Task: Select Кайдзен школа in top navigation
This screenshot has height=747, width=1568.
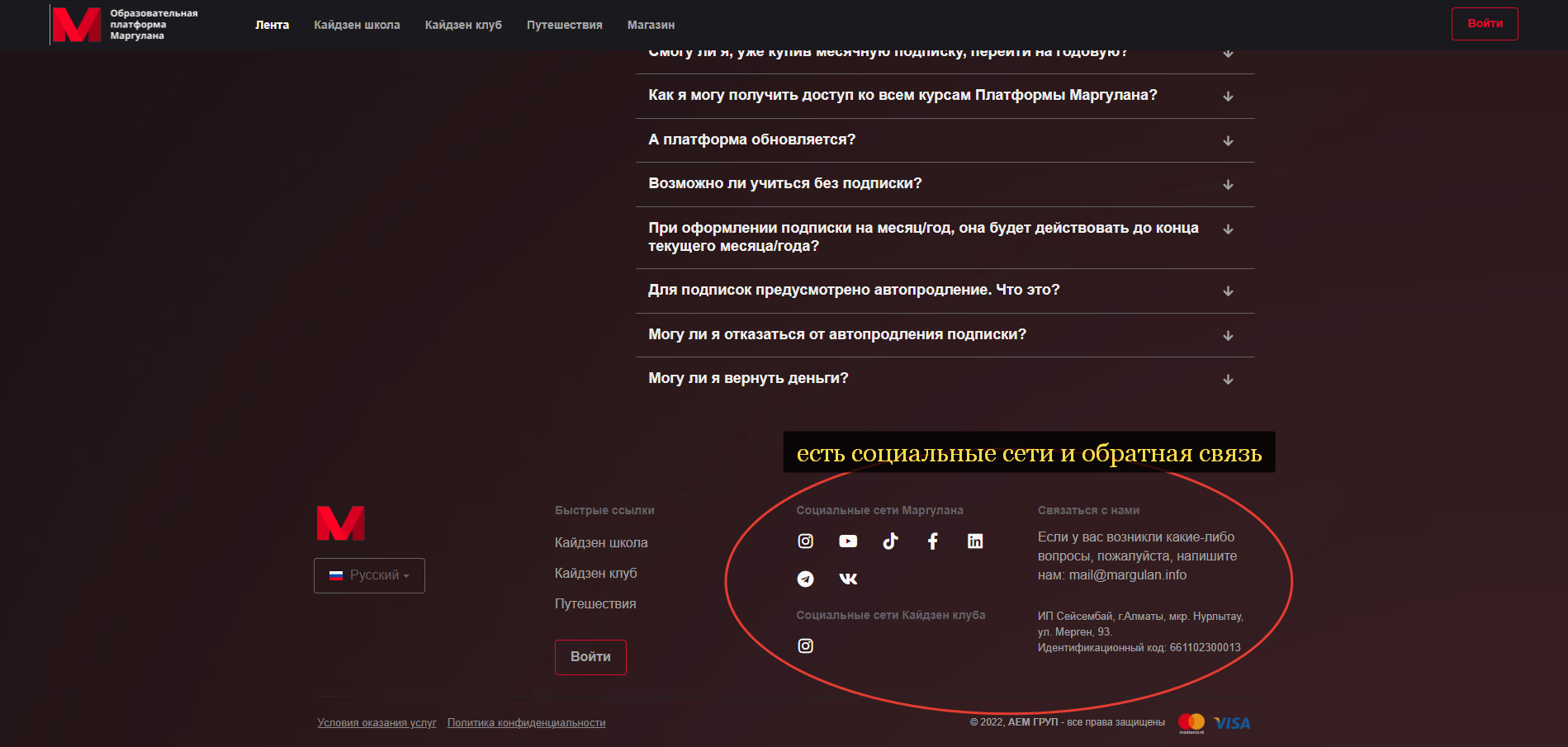Action: point(357,25)
